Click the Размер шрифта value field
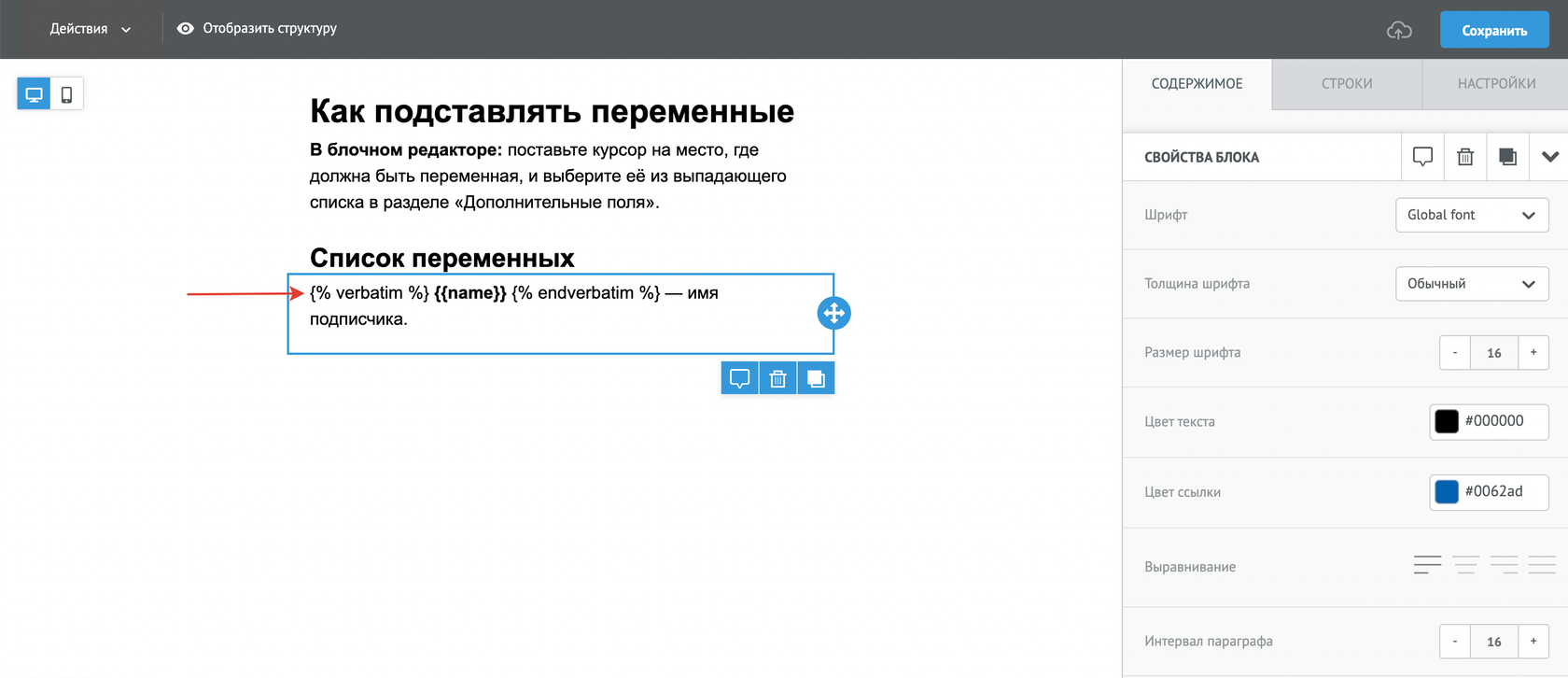Screen dimensions: 1568x678 [x=1494, y=353]
